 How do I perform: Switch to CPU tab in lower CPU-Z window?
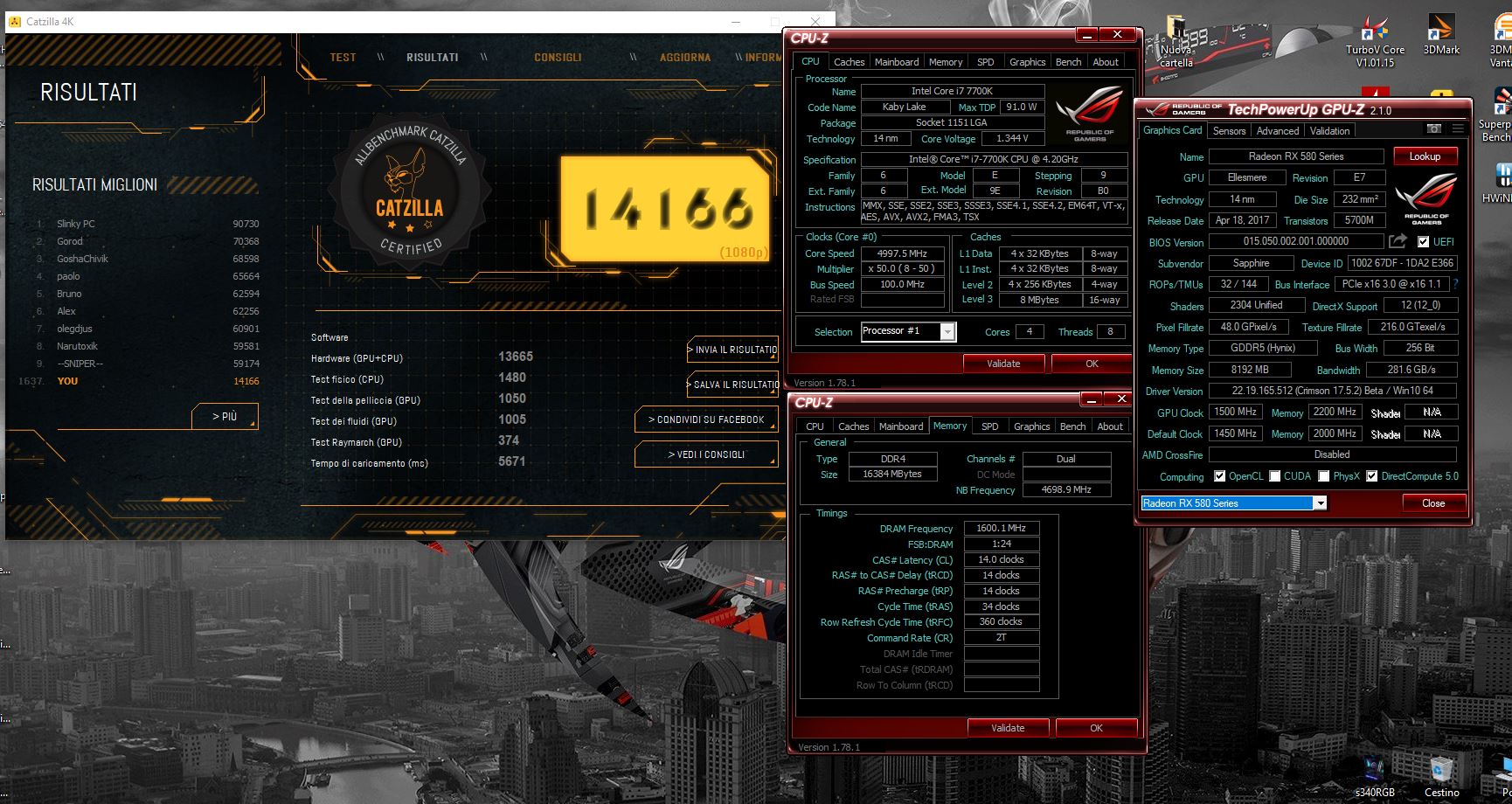tap(815, 426)
